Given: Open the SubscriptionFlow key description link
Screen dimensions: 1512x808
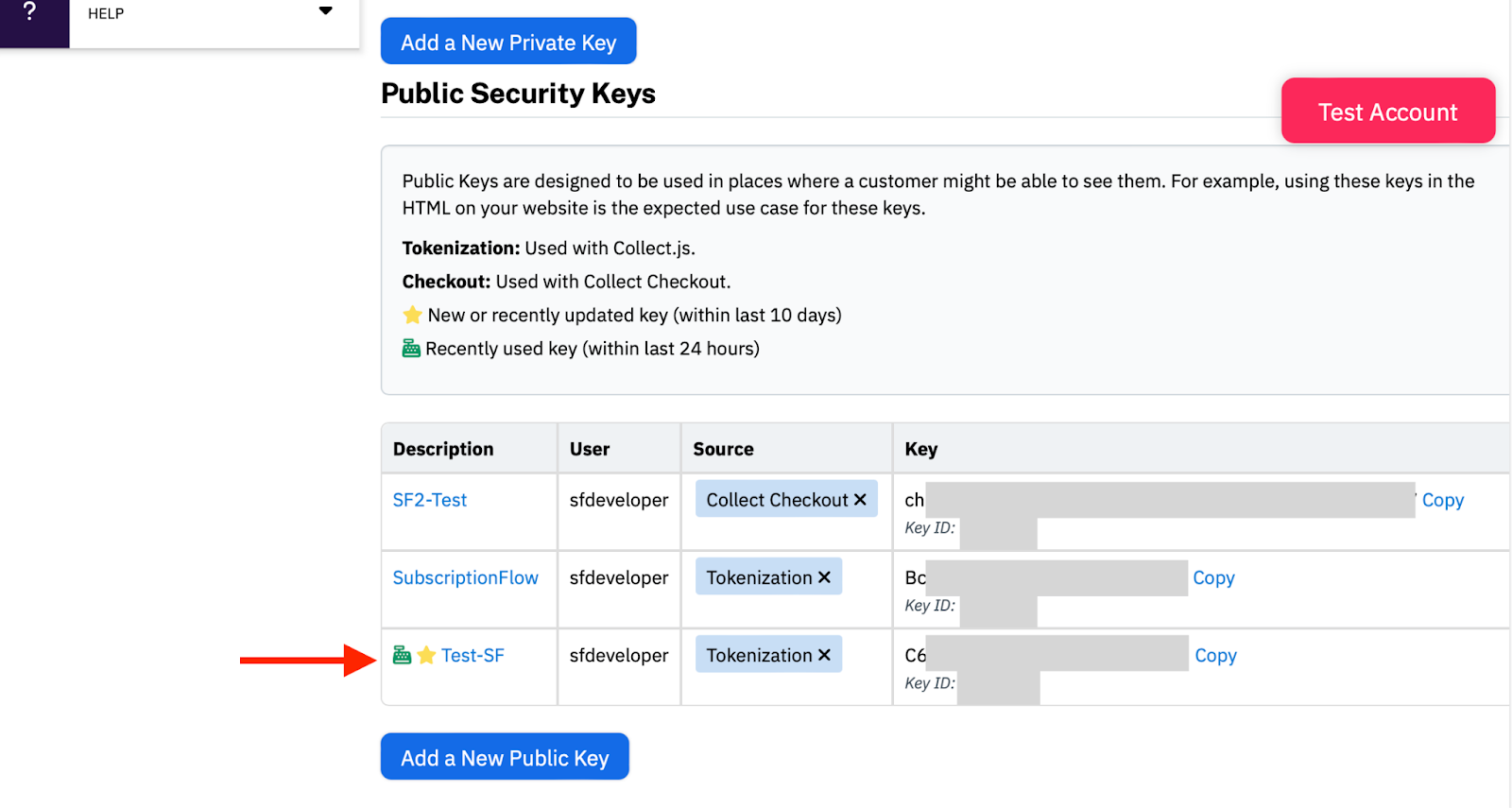Looking at the screenshot, I should (466, 577).
